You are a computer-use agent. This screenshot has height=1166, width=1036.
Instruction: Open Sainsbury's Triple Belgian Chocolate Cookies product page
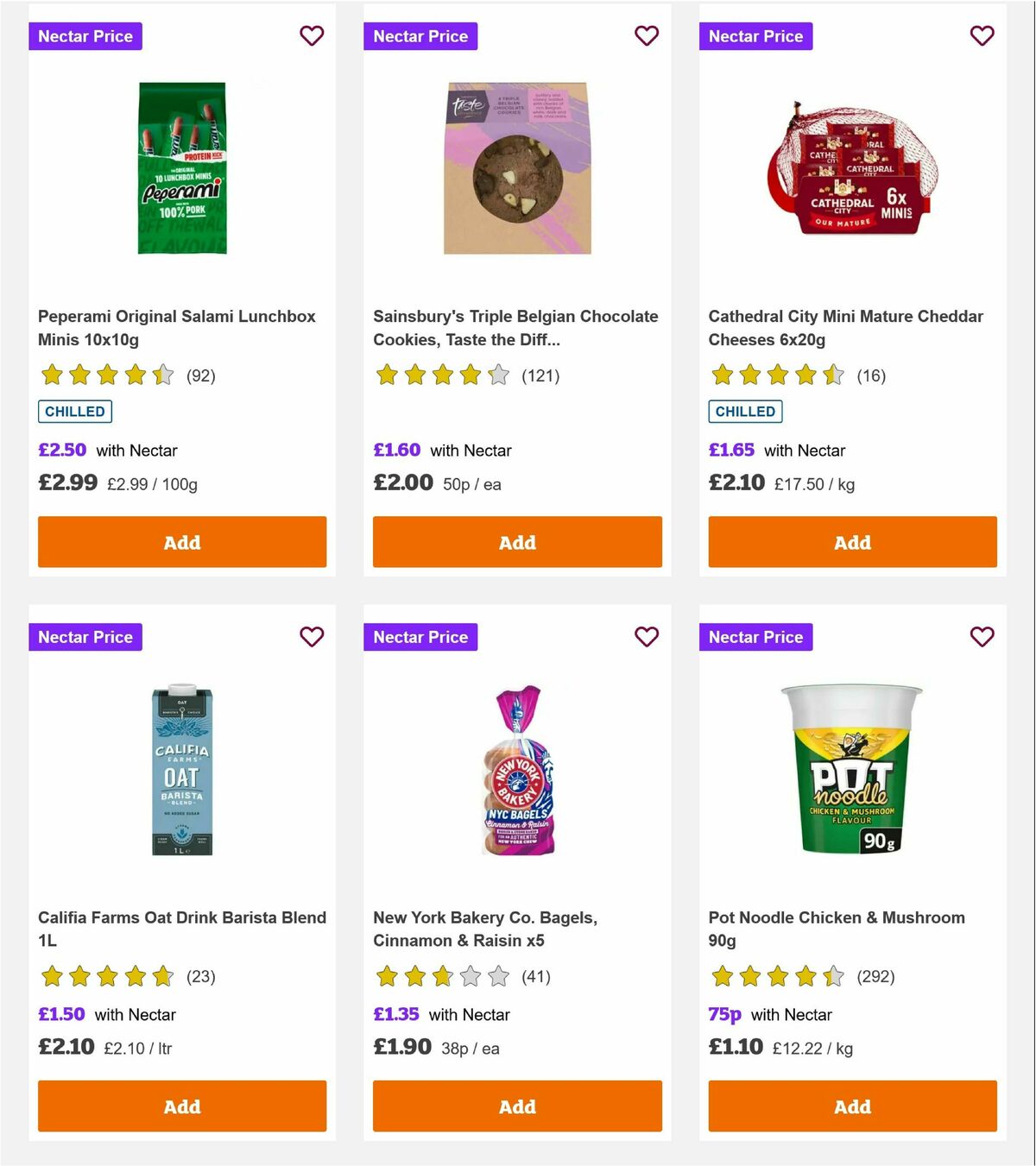coord(515,328)
